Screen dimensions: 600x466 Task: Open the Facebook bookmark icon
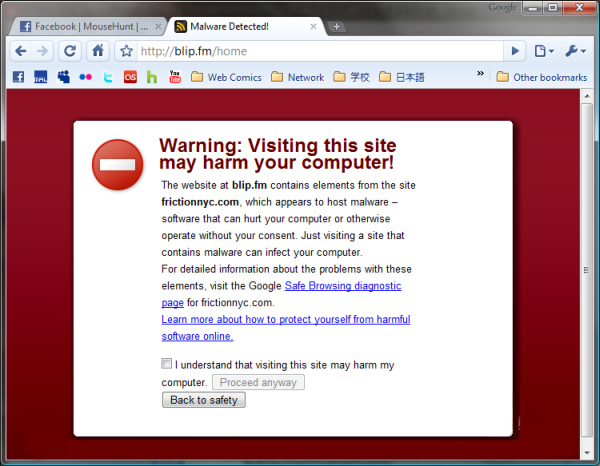pyautogui.click(x=18, y=77)
